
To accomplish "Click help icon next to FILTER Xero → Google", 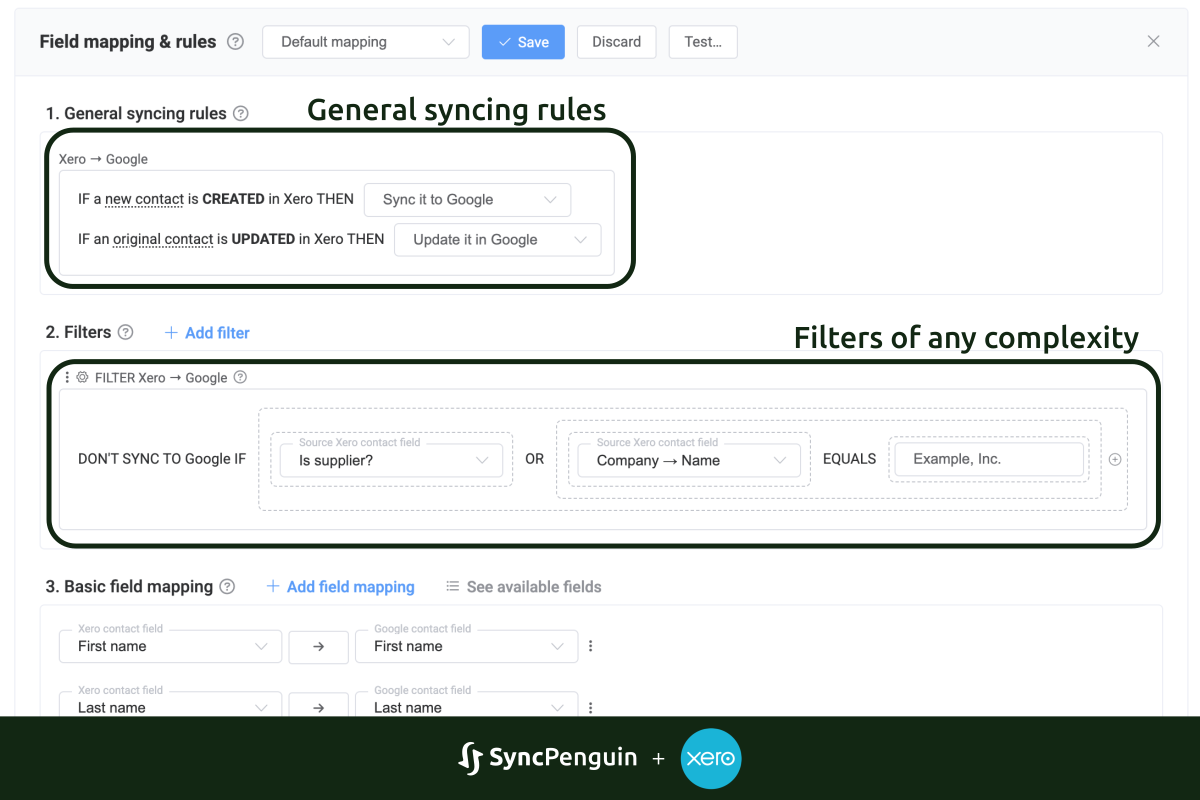I will (x=240, y=378).
